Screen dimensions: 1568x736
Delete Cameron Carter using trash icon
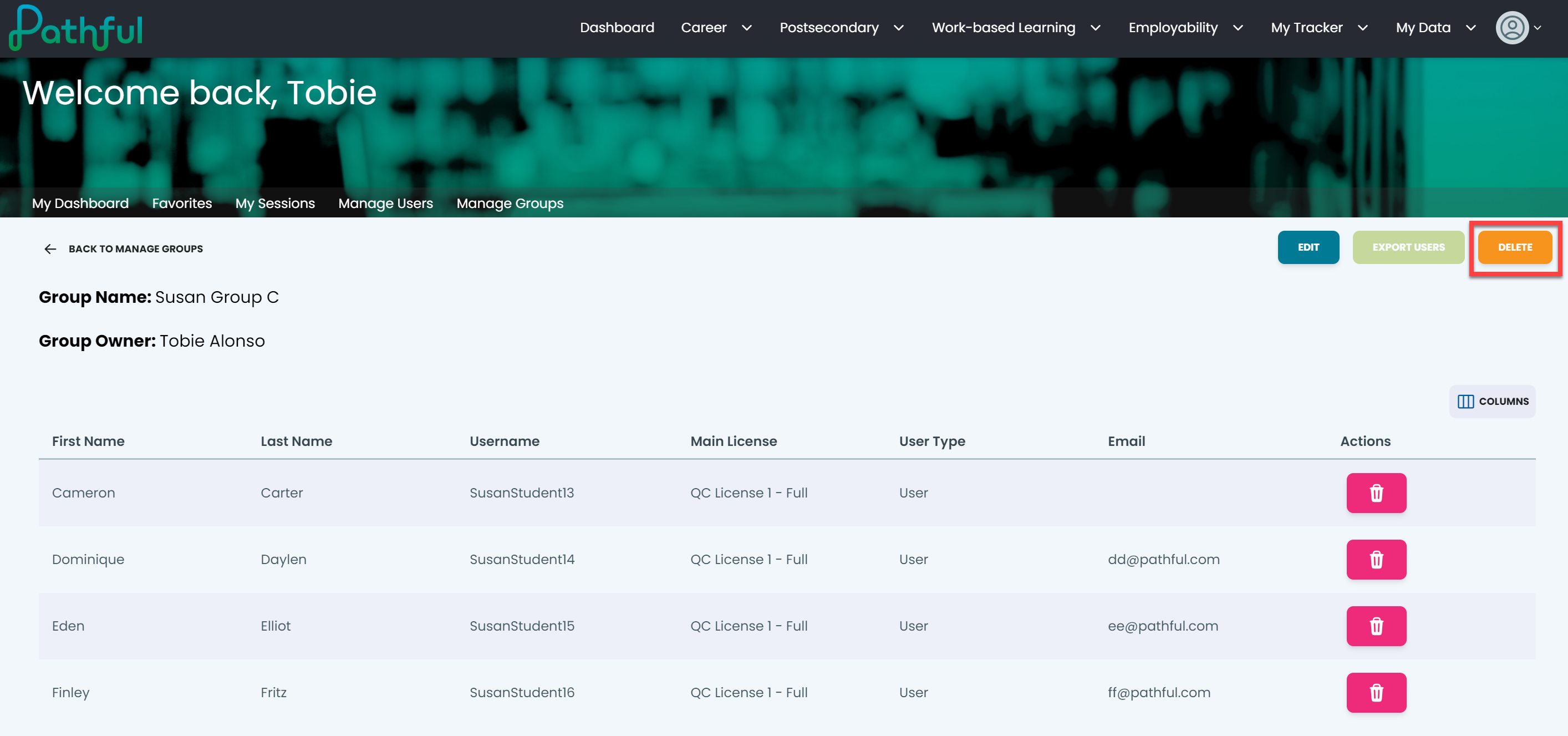click(1376, 493)
